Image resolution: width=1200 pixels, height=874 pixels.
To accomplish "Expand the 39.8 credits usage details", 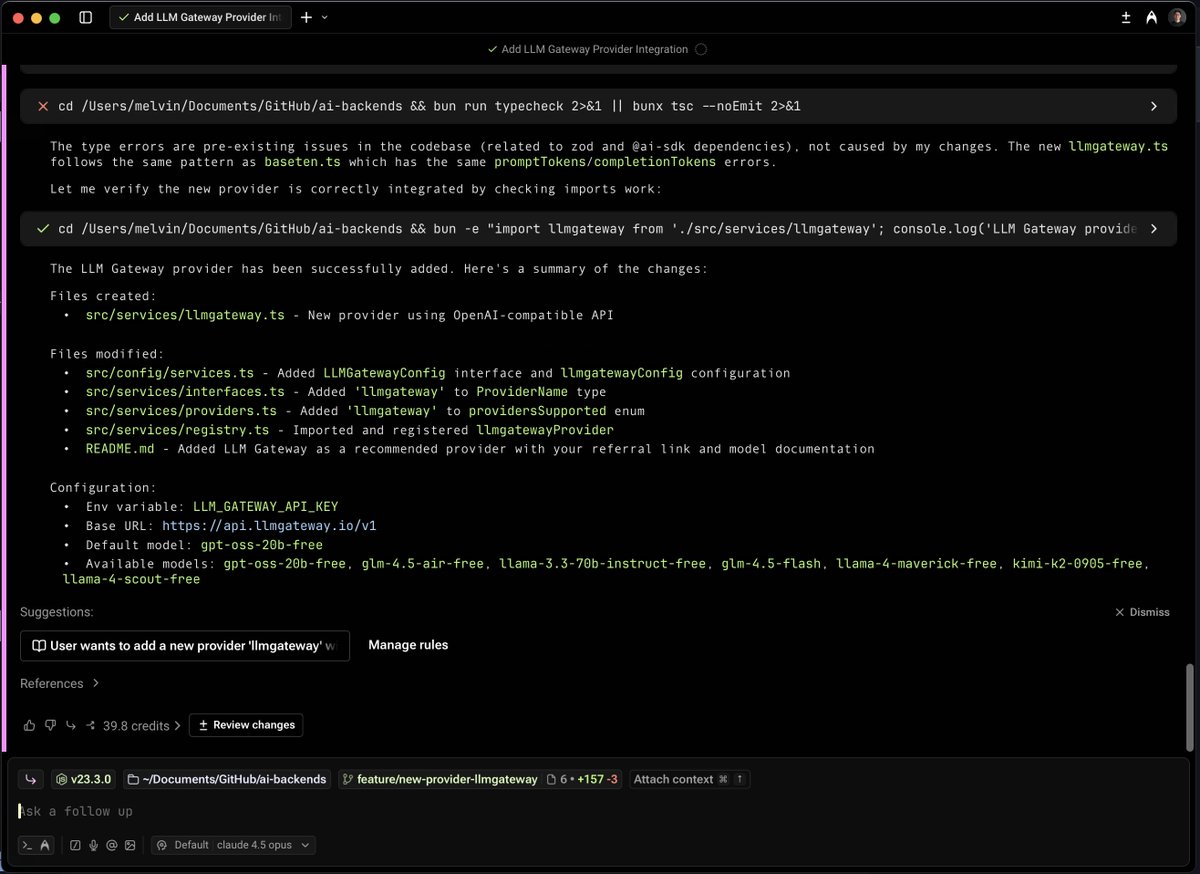I will click(x=142, y=726).
